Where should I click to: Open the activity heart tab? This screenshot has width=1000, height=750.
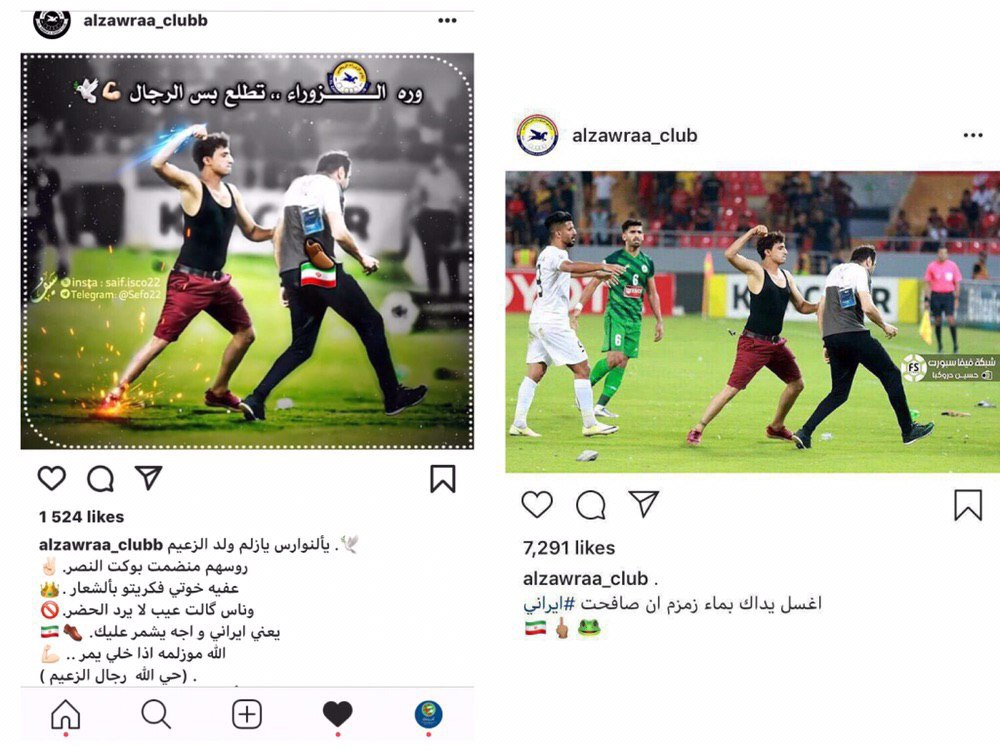pyautogui.click(x=337, y=714)
